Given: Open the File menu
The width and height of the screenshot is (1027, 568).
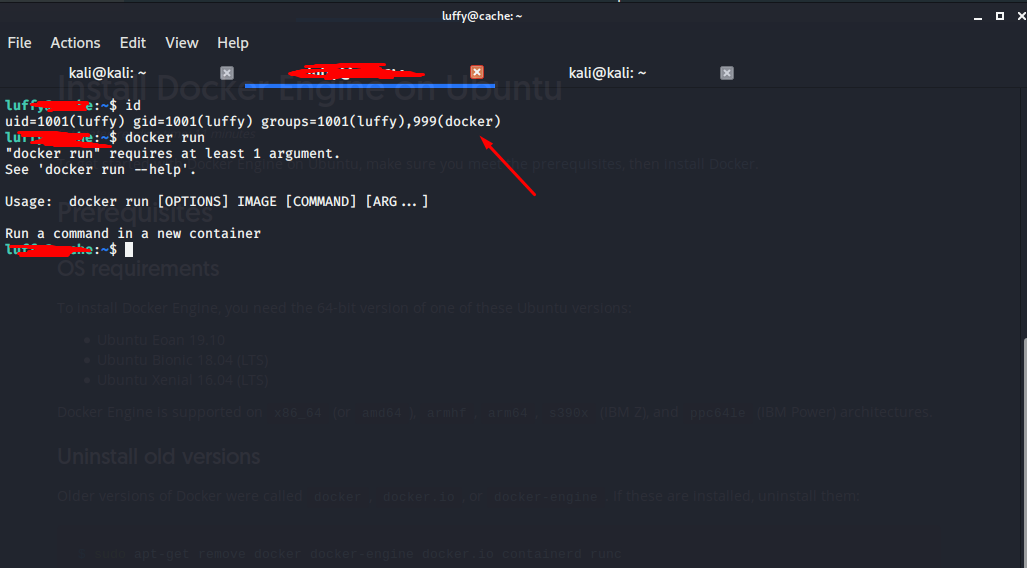Looking at the screenshot, I should (19, 43).
